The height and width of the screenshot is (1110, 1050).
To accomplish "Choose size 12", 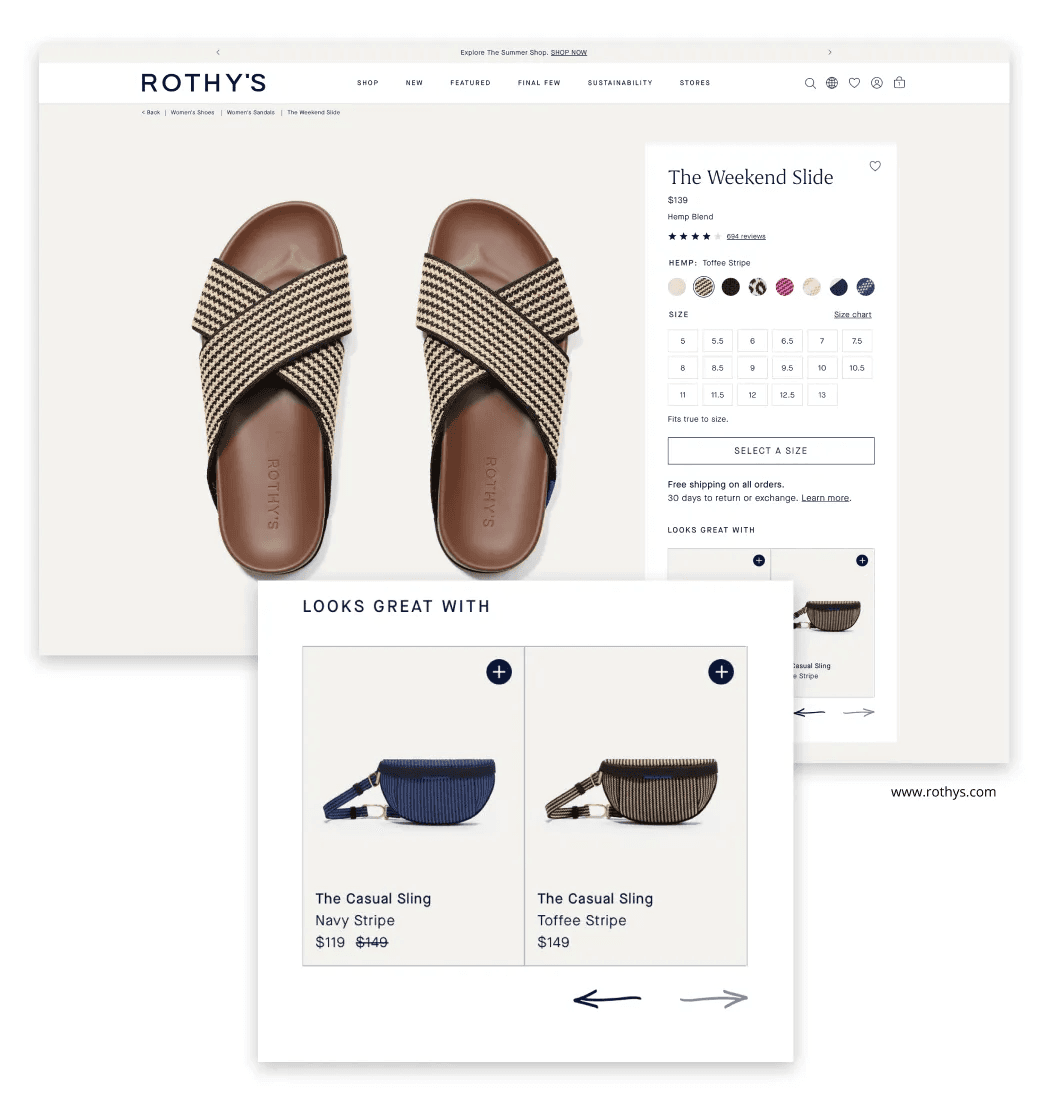I will coord(752,395).
